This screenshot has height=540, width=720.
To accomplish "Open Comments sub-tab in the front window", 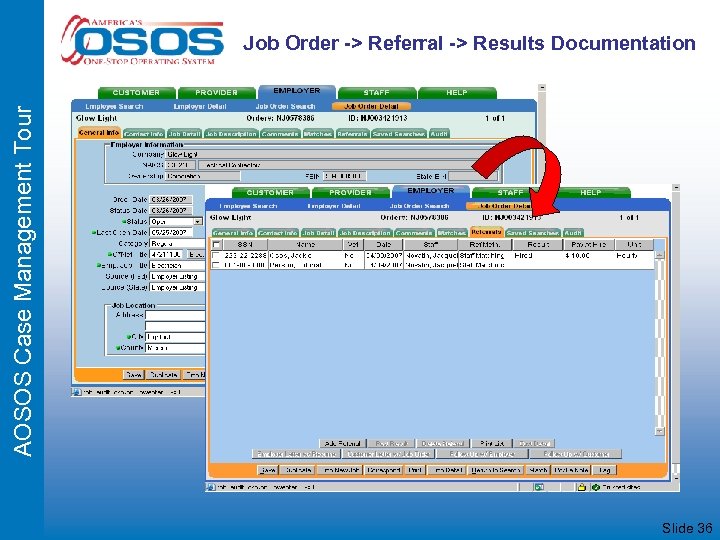I will (x=414, y=233).
